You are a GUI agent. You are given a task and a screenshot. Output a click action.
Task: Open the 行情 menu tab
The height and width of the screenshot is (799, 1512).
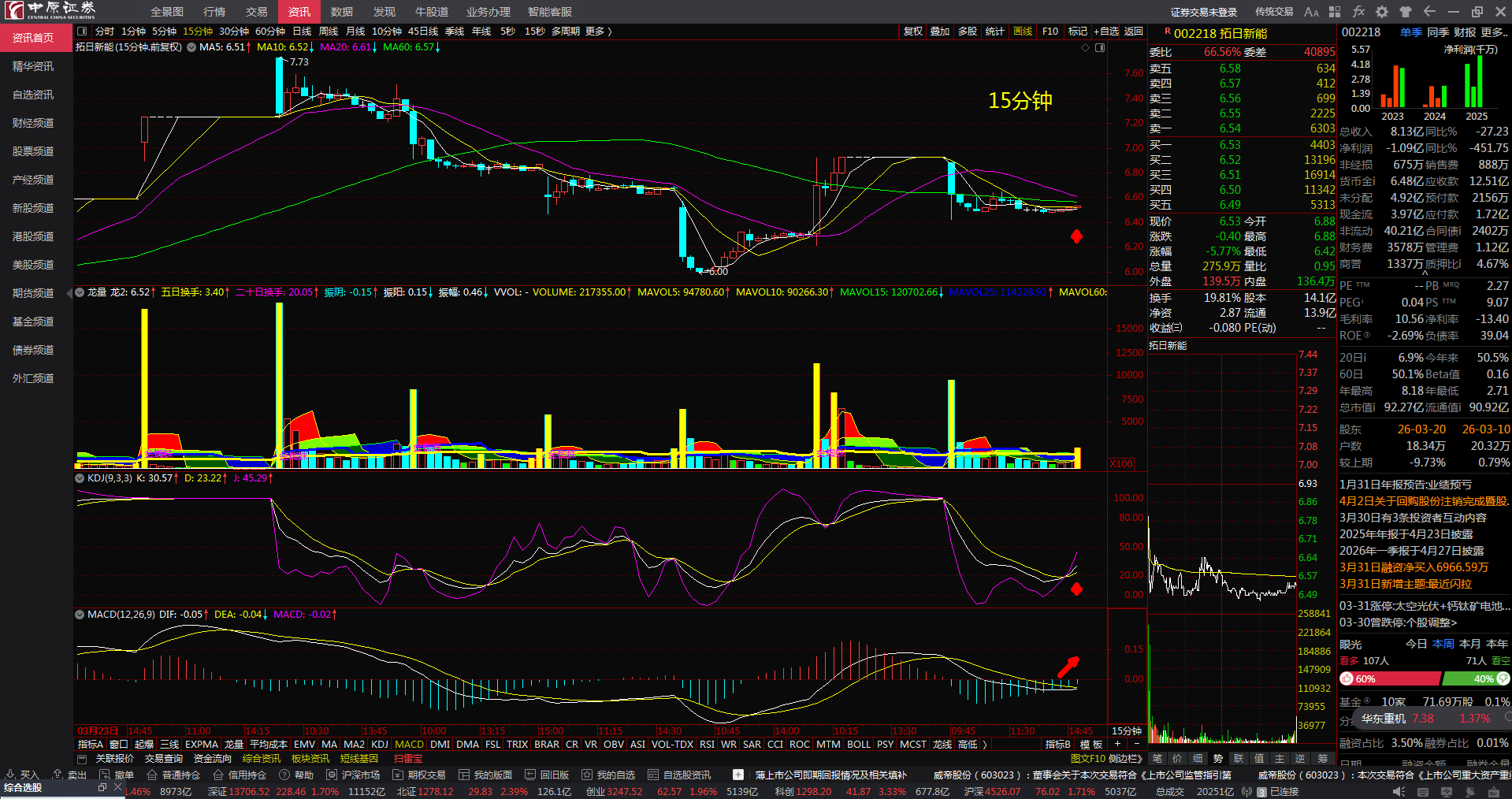(x=214, y=12)
